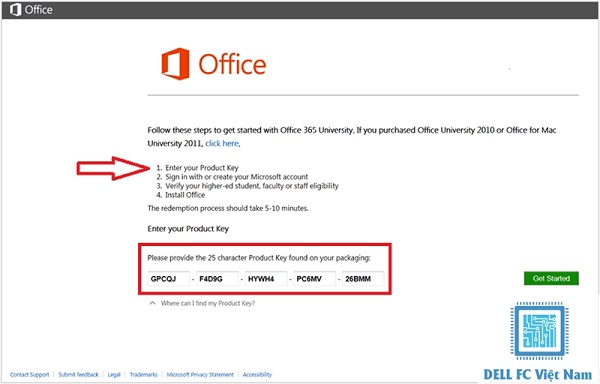This screenshot has height=384, width=600.
Task: Open the Accessibility footer link
Action: (x=257, y=375)
